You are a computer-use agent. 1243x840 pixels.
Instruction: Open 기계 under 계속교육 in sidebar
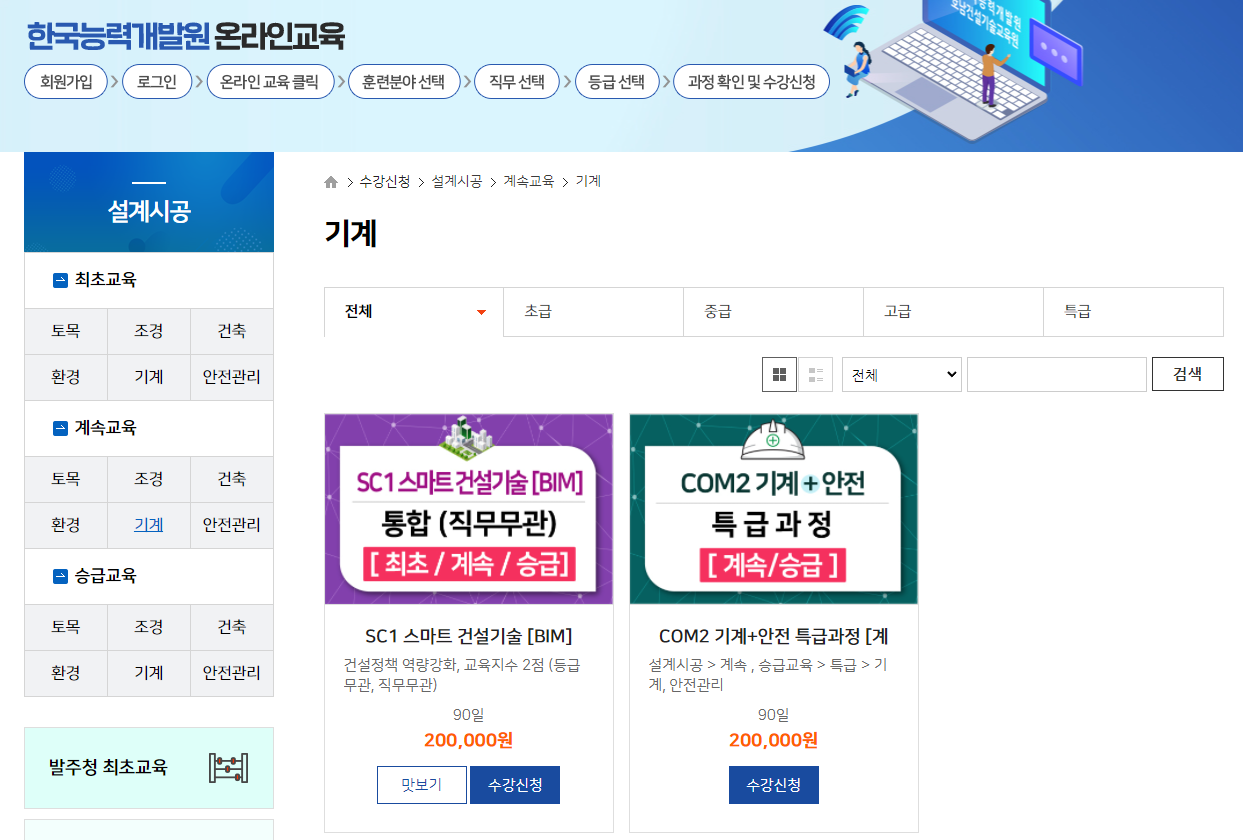[x=149, y=525]
